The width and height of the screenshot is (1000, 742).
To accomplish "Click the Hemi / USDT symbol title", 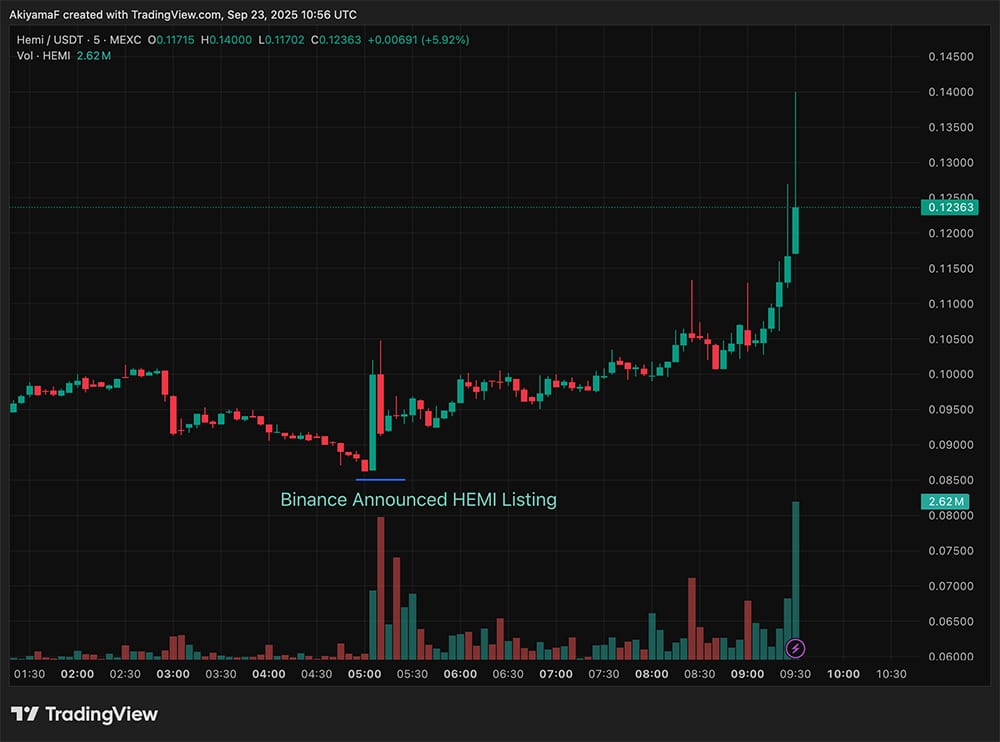I will click(50, 41).
